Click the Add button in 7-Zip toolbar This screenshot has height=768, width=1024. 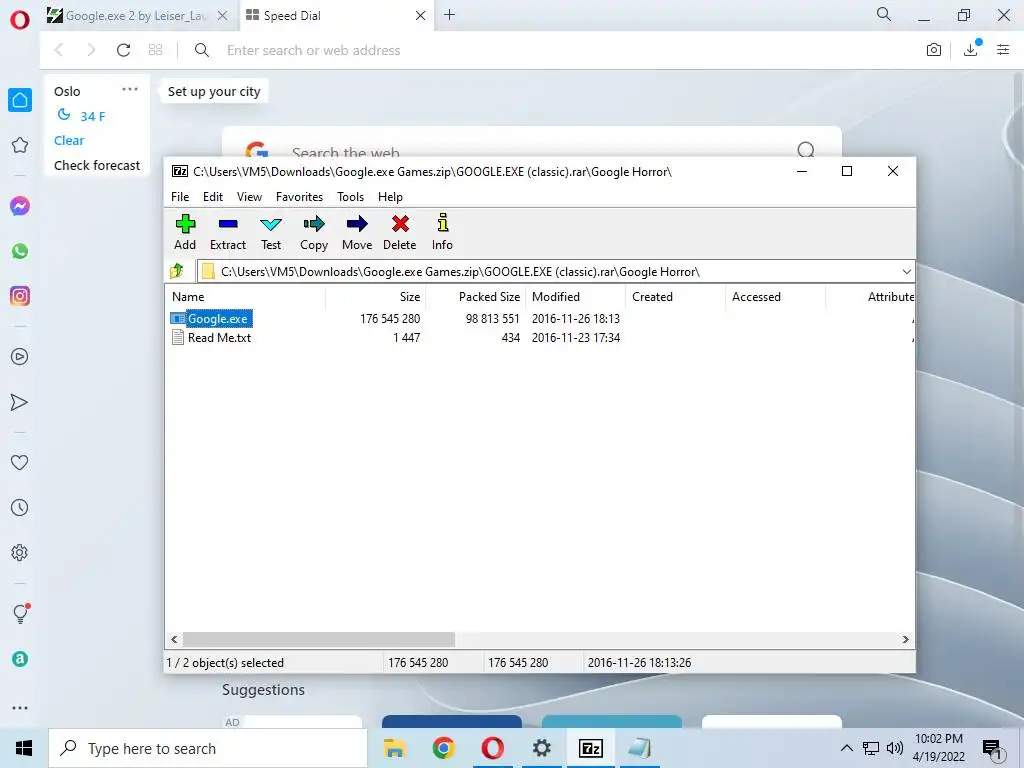[x=185, y=232]
